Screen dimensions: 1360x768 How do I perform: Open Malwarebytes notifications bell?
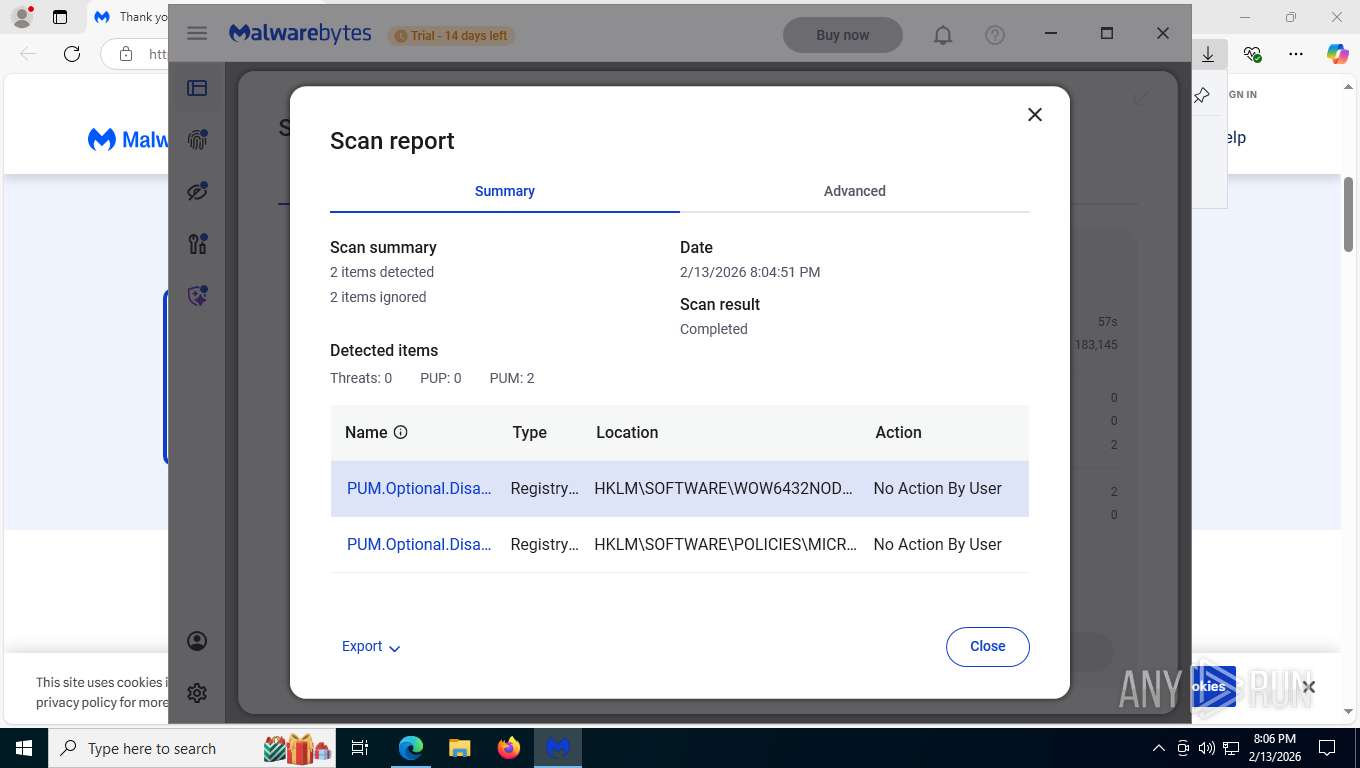click(x=943, y=35)
